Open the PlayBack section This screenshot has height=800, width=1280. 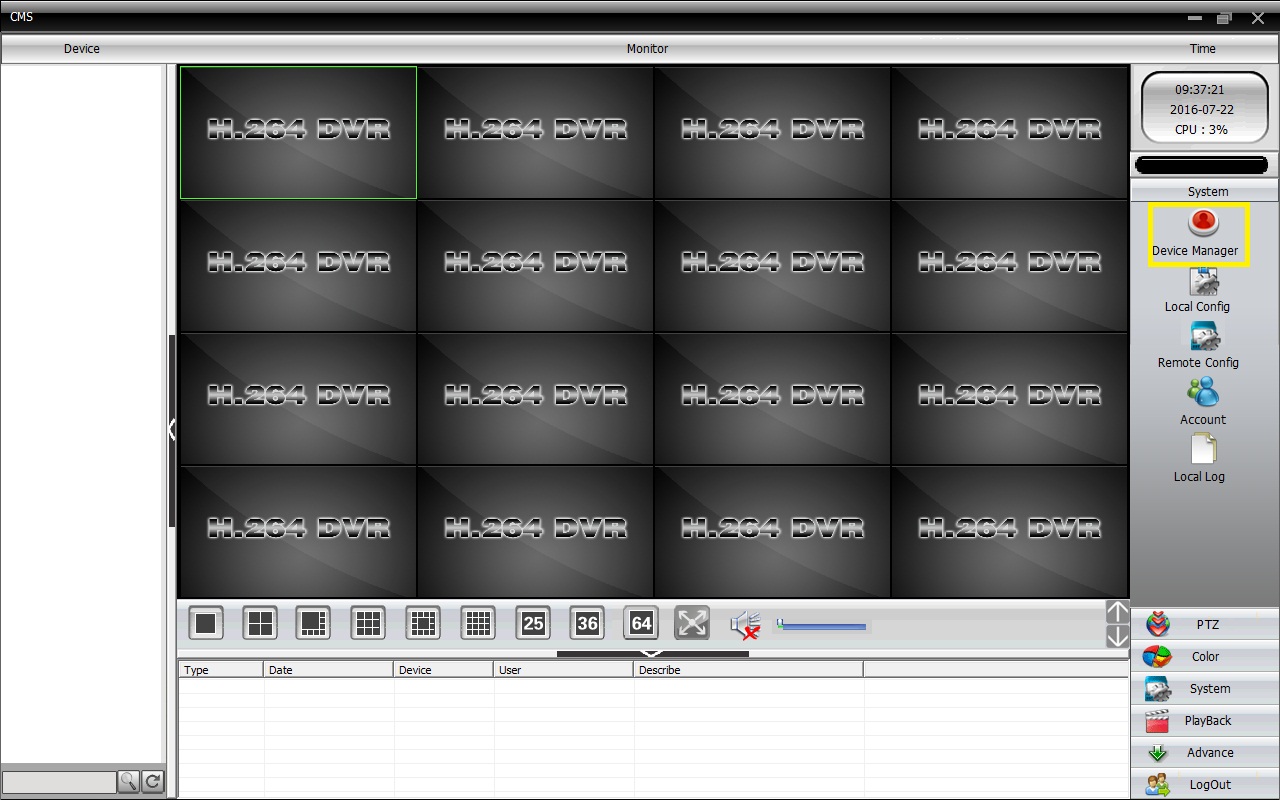click(1206, 721)
